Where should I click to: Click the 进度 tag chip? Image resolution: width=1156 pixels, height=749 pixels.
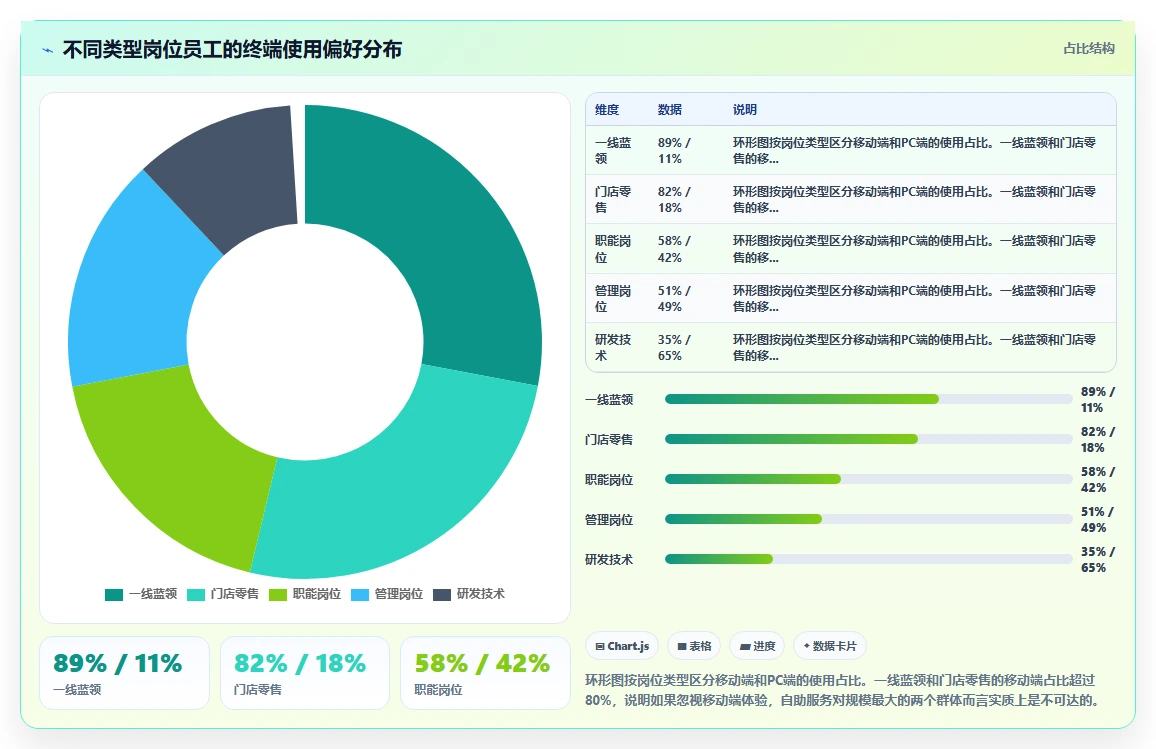757,646
